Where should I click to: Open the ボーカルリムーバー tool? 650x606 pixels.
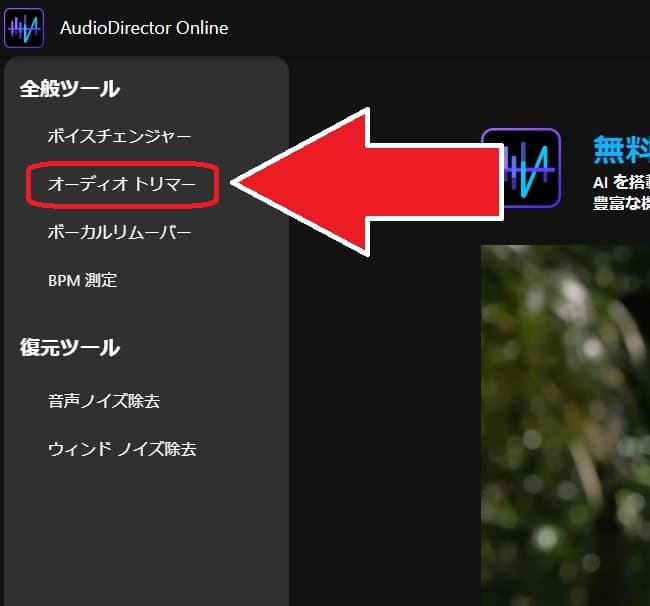[x=119, y=232]
